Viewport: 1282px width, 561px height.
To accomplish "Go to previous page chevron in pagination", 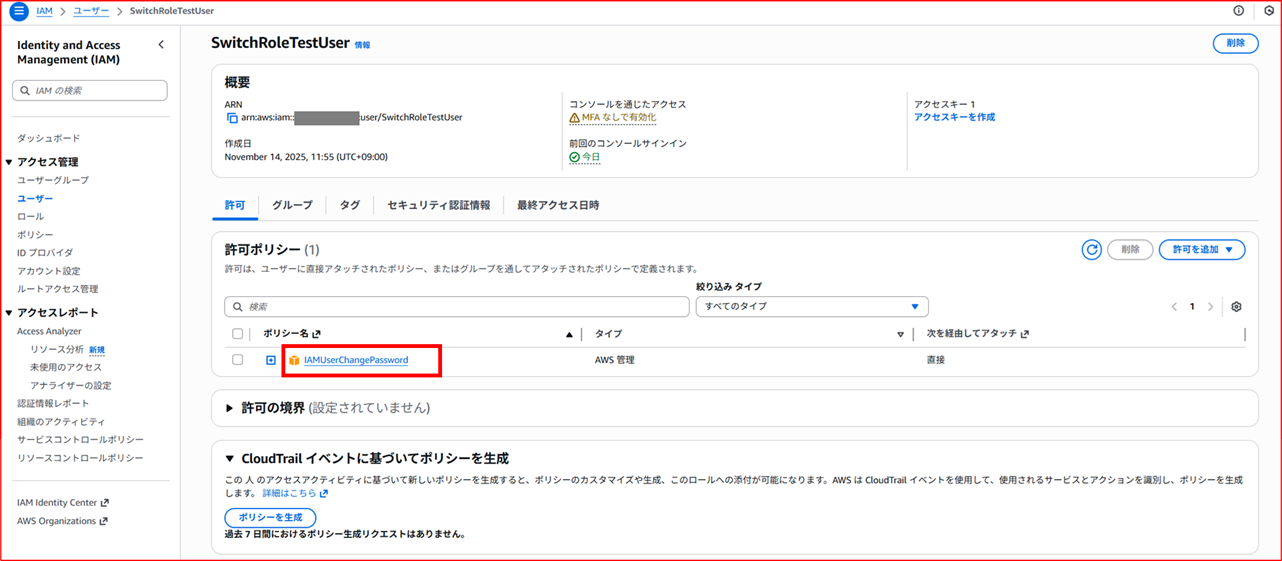I will click(x=1174, y=307).
